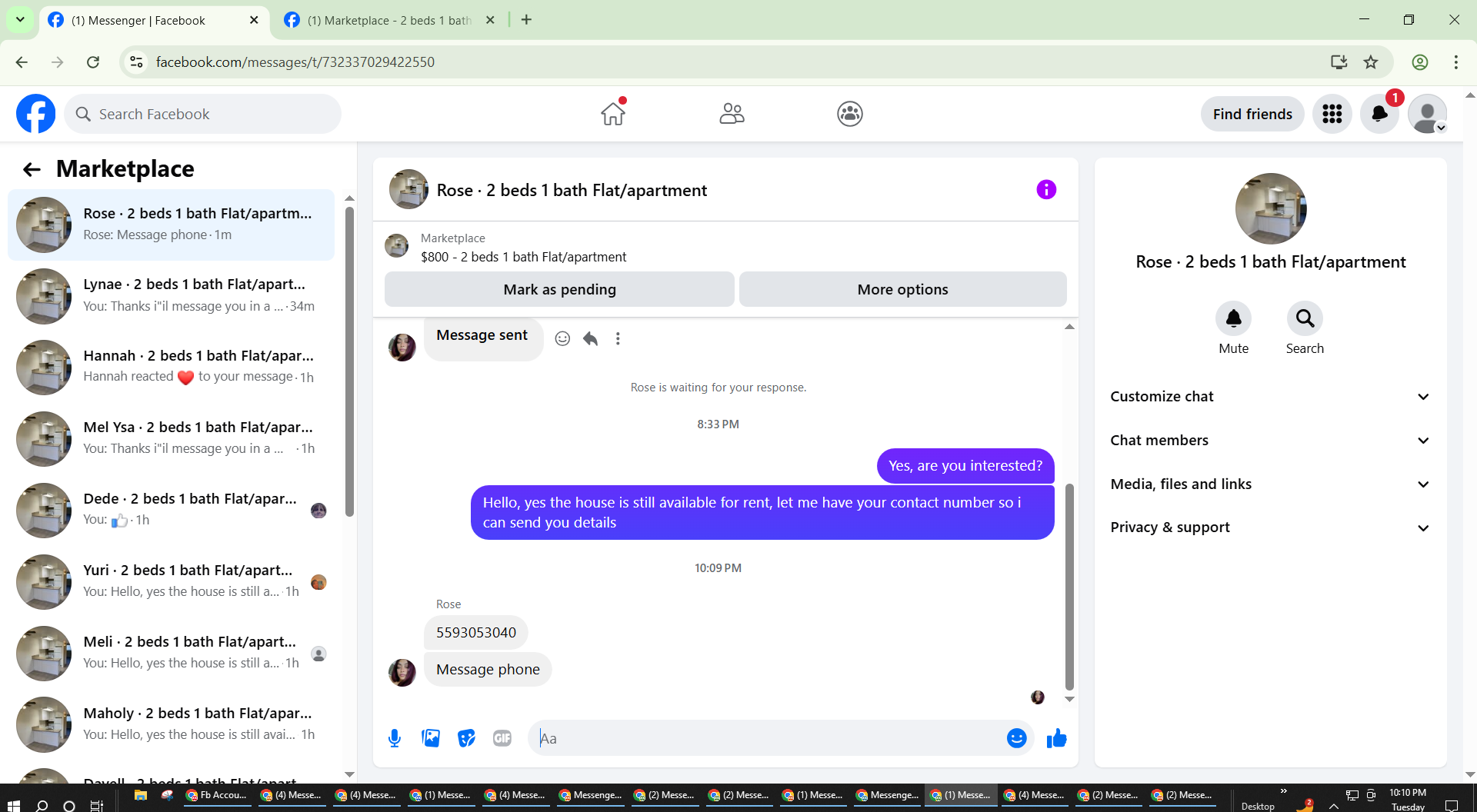Click the back arrow next to Marketplace
The width and height of the screenshot is (1477, 812).
point(32,169)
